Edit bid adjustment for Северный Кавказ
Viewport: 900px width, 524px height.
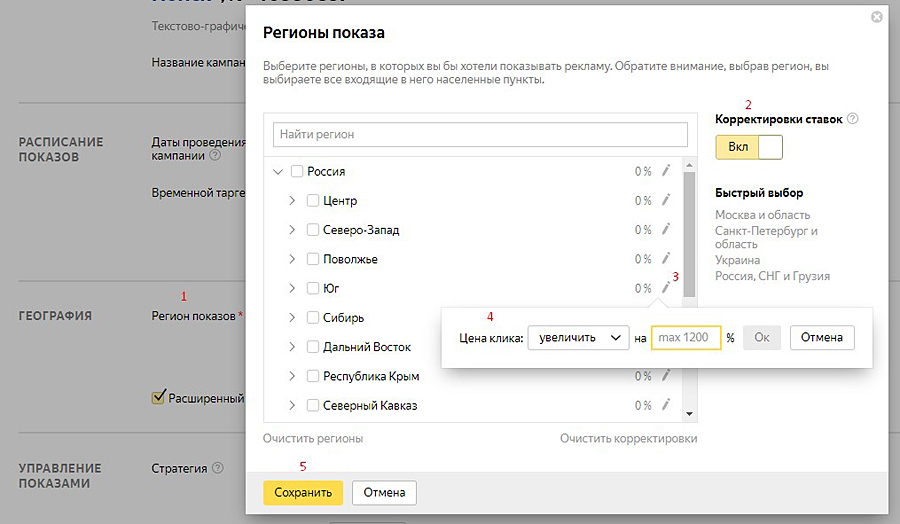tap(667, 405)
